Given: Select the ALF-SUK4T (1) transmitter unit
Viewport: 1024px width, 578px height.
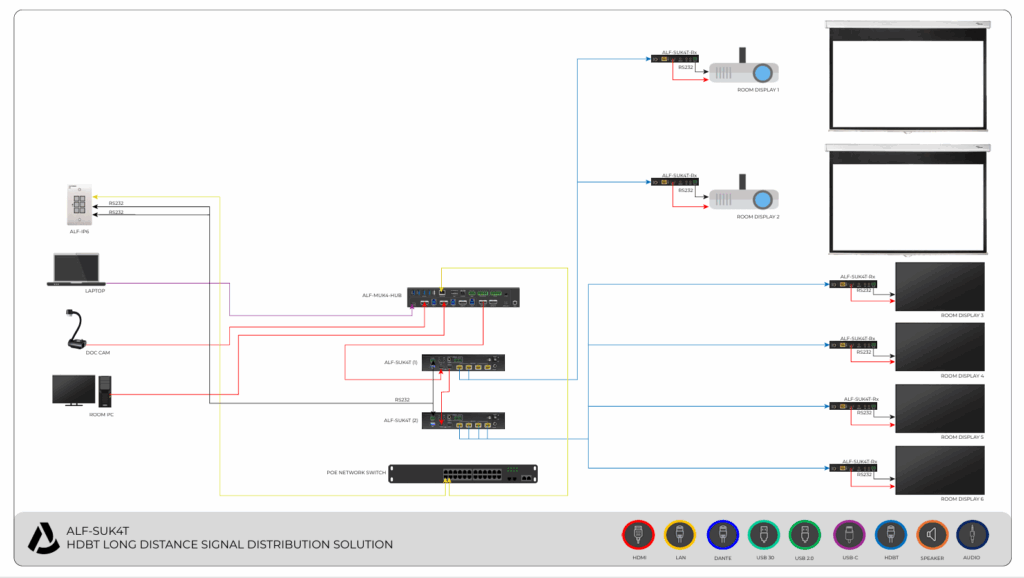Looking at the screenshot, I should coord(463,363).
